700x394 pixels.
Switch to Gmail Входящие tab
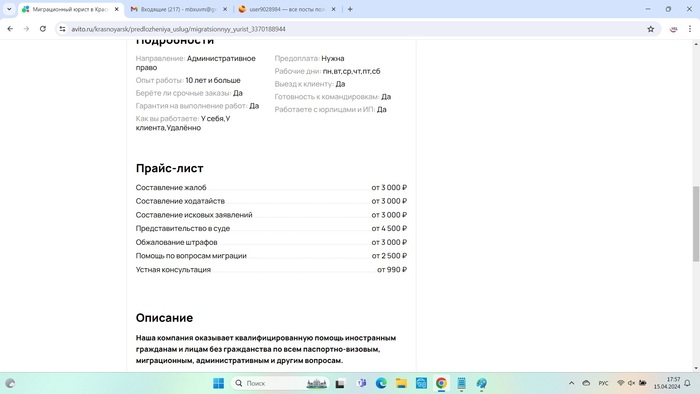click(178, 9)
